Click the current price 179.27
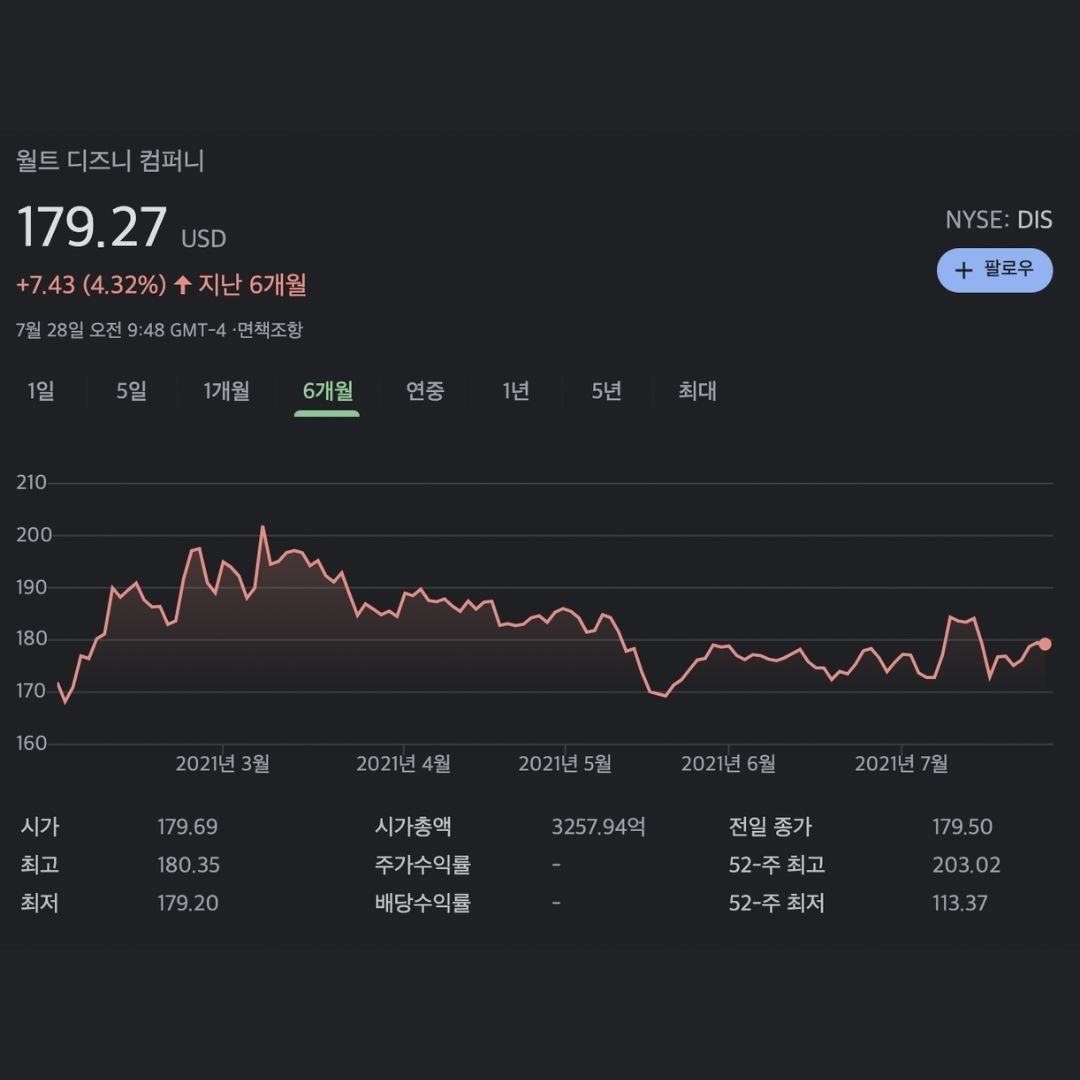This screenshot has width=1080, height=1080. 91,227
